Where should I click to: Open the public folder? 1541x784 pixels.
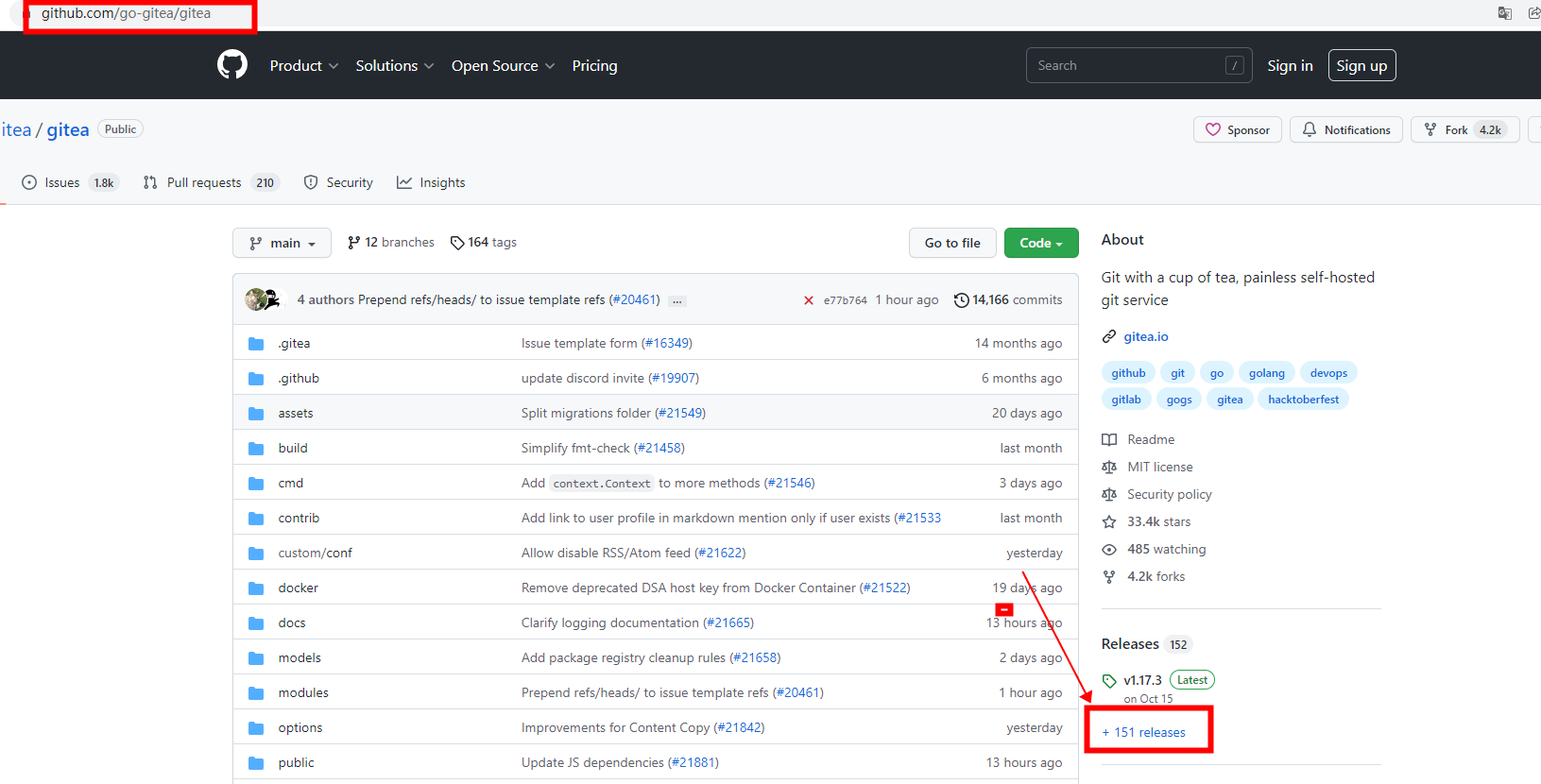(297, 763)
